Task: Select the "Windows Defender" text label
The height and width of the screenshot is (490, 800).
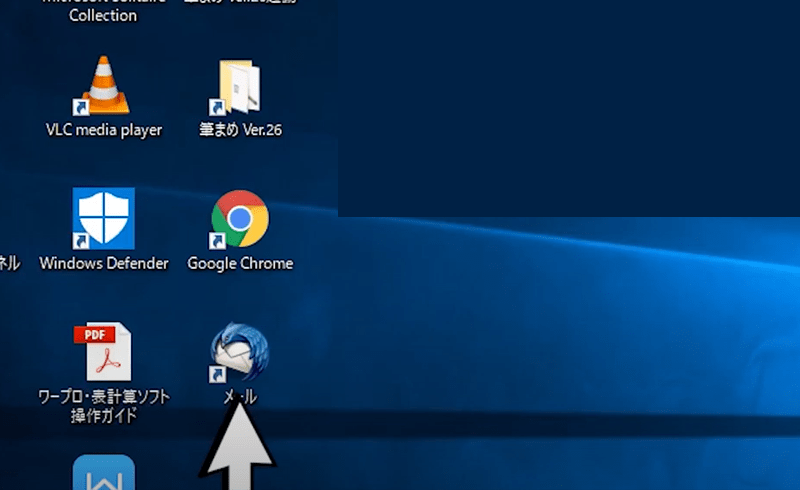Action: coord(103,264)
